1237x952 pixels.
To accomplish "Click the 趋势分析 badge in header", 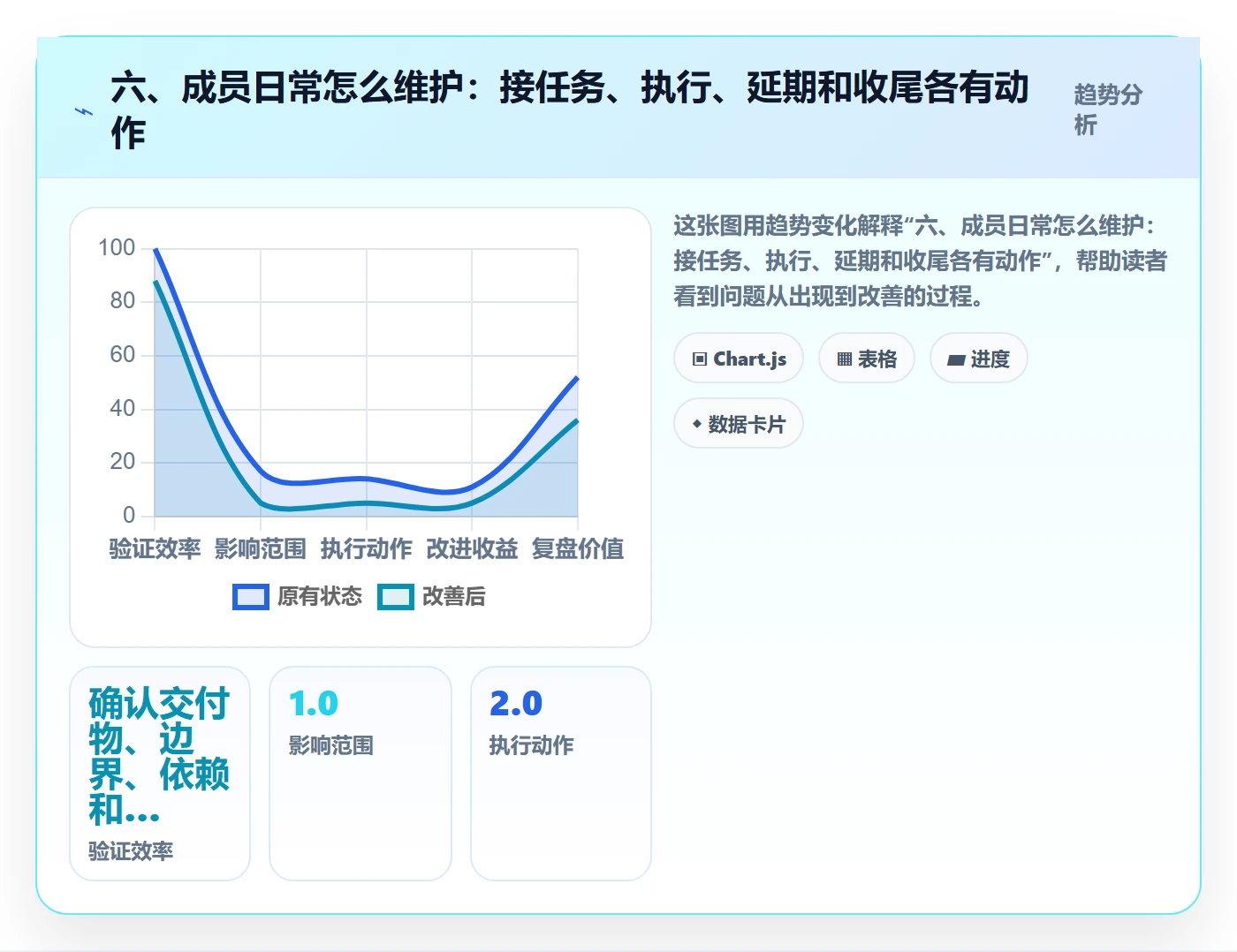I will tap(1109, 110).
